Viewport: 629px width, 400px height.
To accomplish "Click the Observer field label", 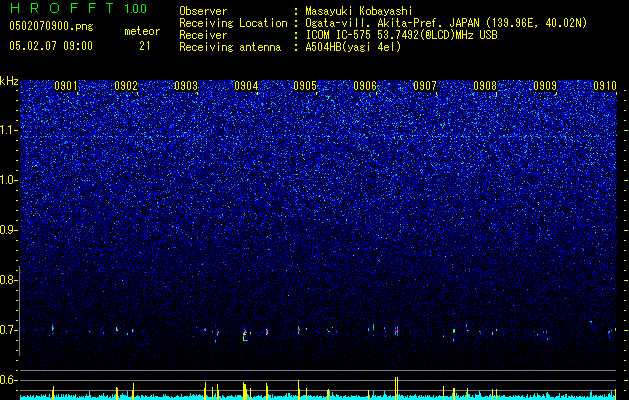I will point(203,11).
